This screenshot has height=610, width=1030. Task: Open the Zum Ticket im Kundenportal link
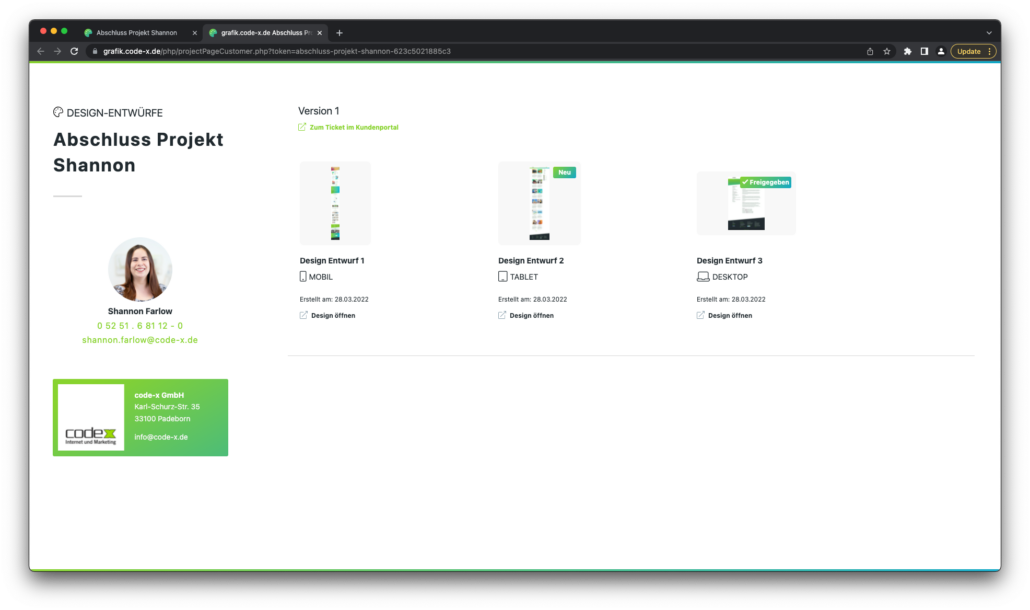pos(354,128)
